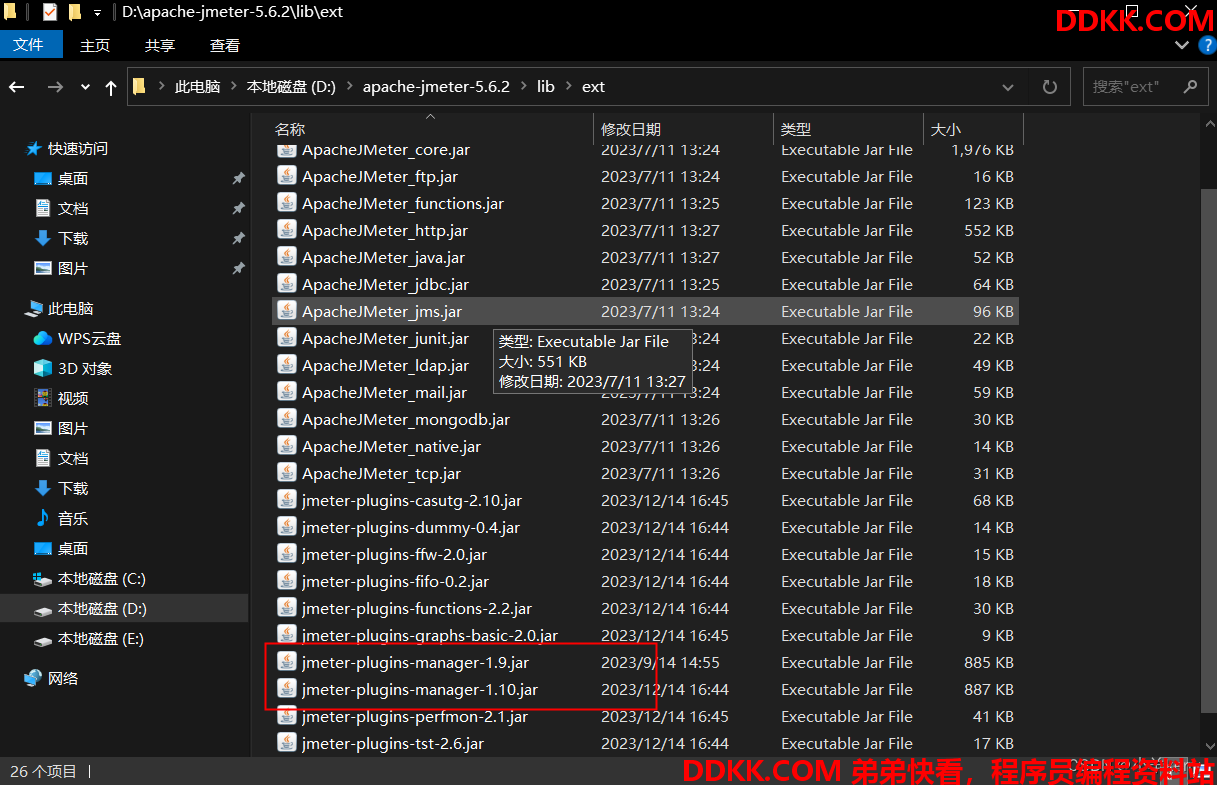
Task: Expand chevron after lib in breadcrumb
Action: [569, 87]
